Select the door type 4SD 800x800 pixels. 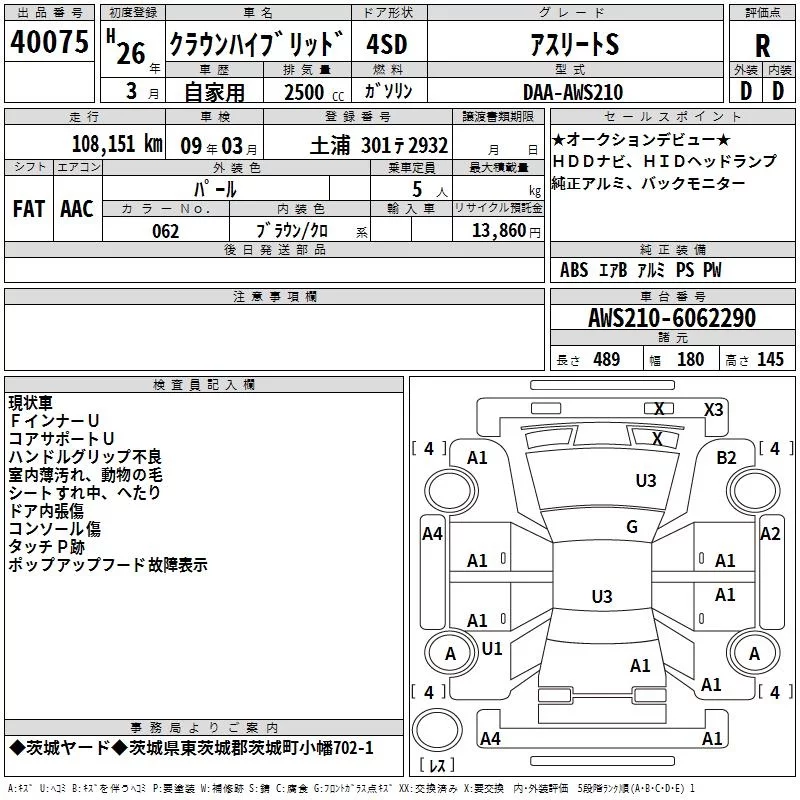pyautogui.click(x=387, y=44)
